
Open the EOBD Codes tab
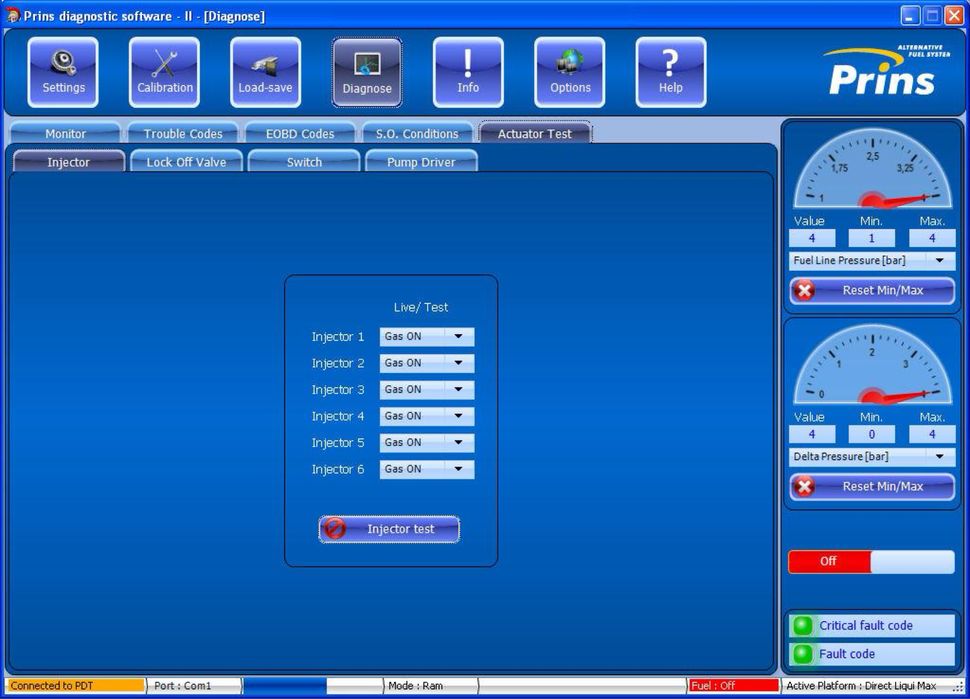point(300,134)
